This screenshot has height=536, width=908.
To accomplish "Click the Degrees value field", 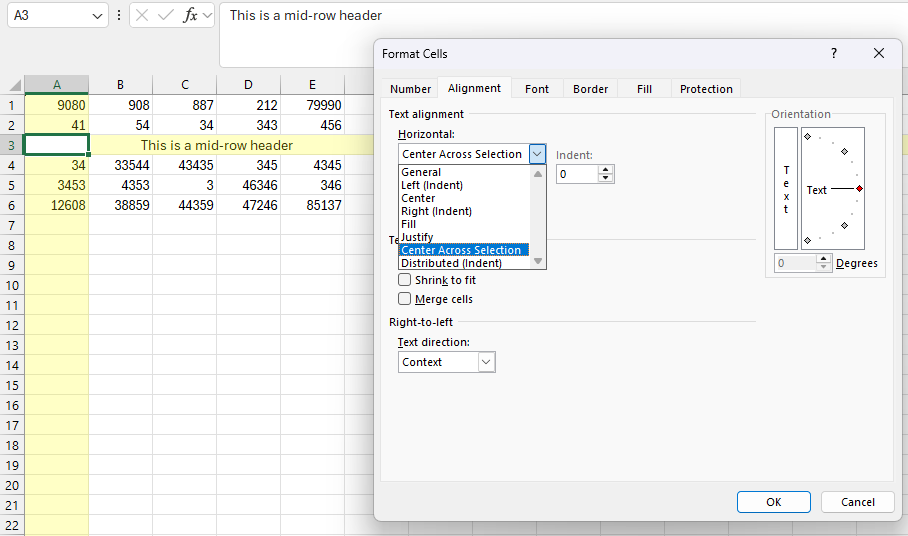I will click(x=795, y=263).
